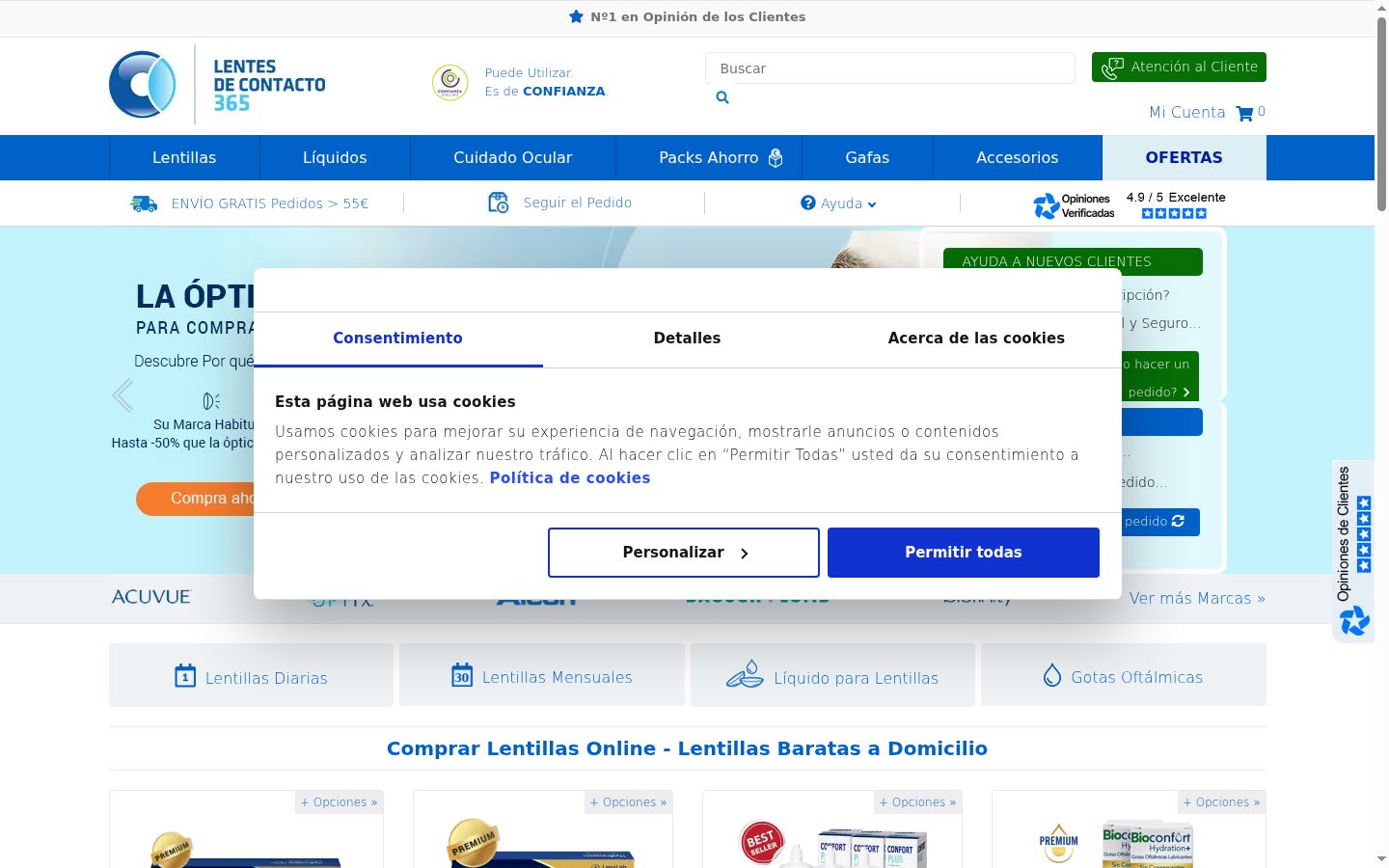Click the Opiniones Verificadas star logo
This screenshot has height=868, width=1389.
pos(1047,205)
